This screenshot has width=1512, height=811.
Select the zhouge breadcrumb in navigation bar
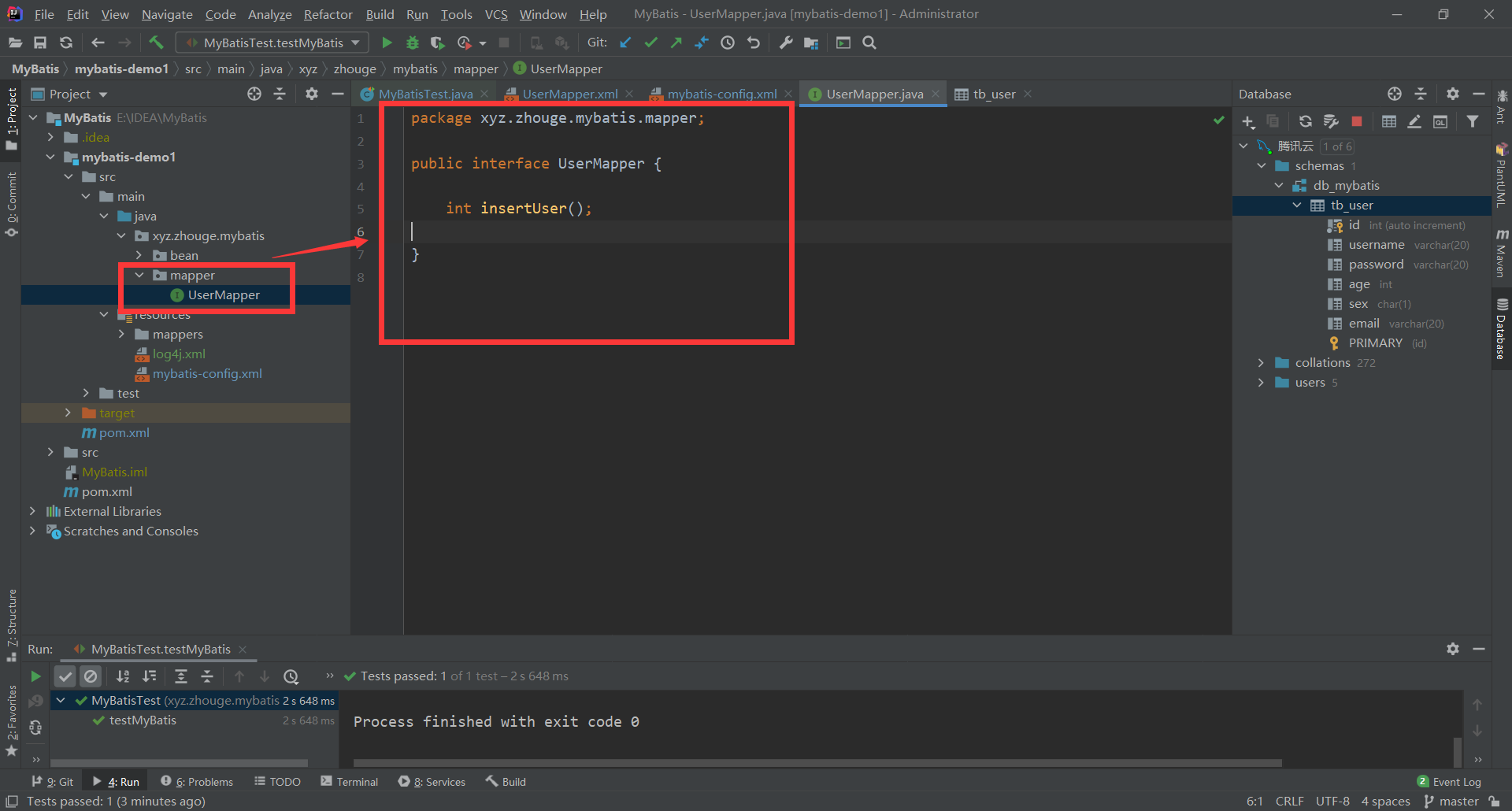[x=354, y=69]
